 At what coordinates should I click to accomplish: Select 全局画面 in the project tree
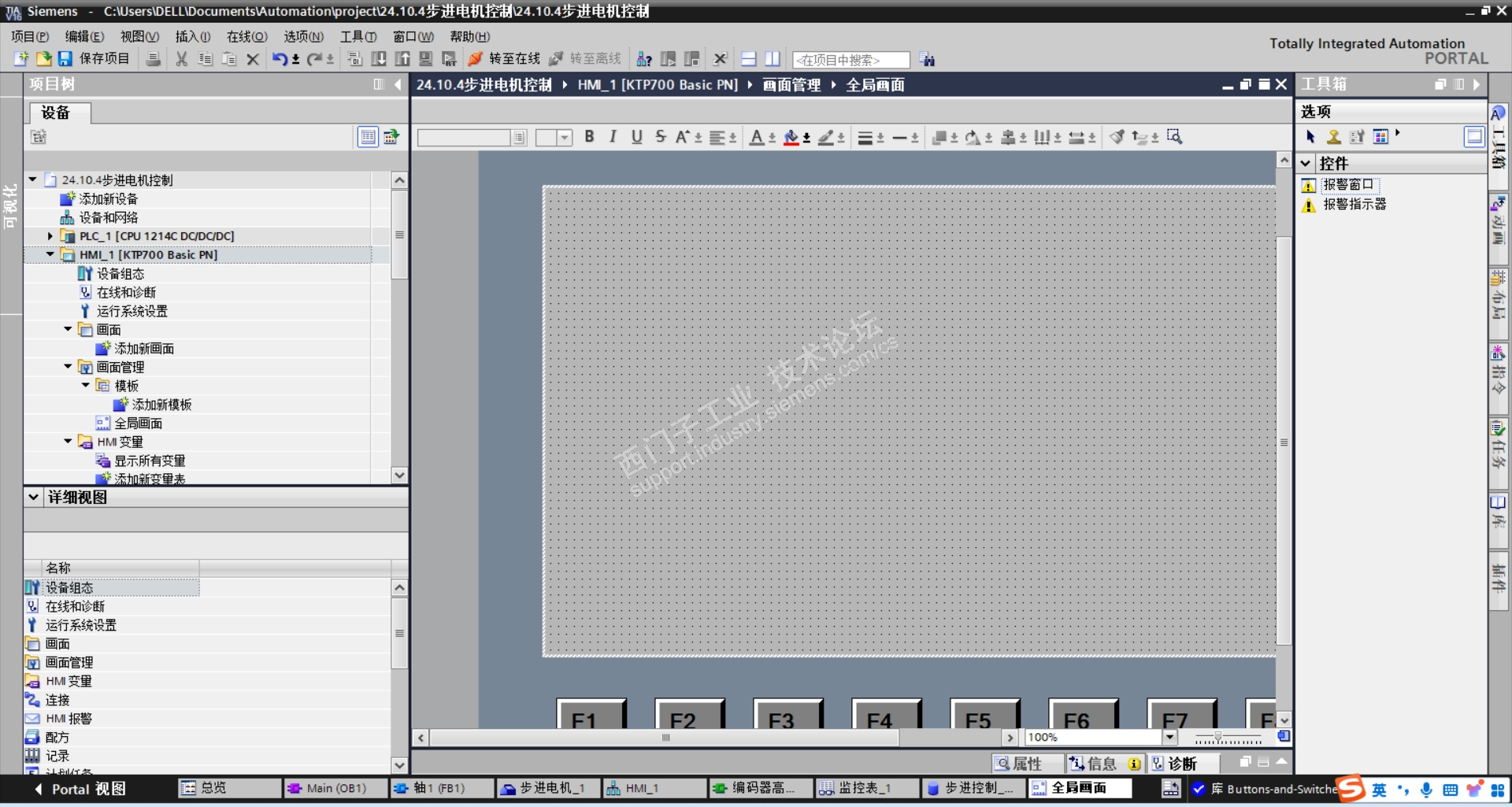click(139, 423)
